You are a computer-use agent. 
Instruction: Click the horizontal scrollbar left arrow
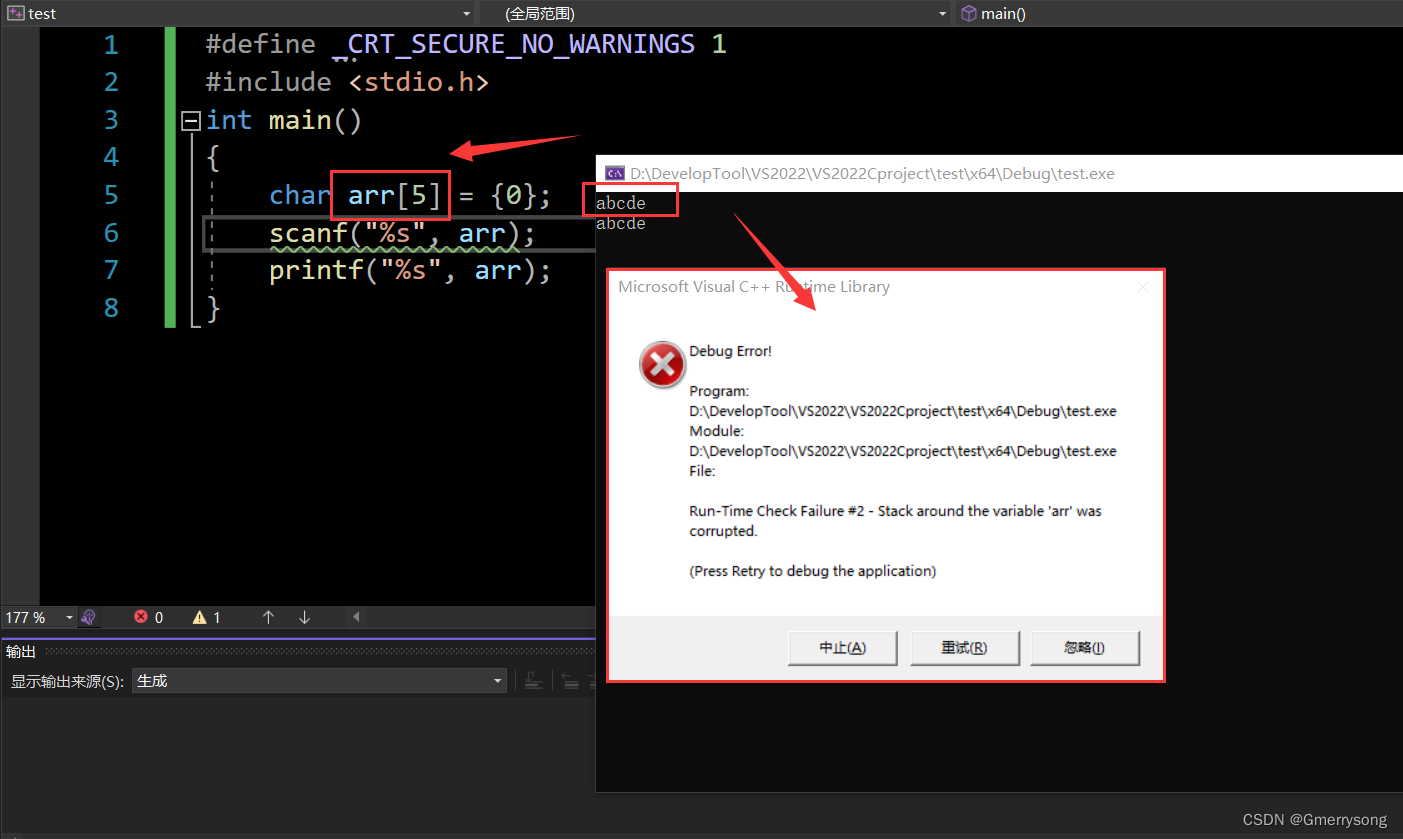[x=355, y=617]
